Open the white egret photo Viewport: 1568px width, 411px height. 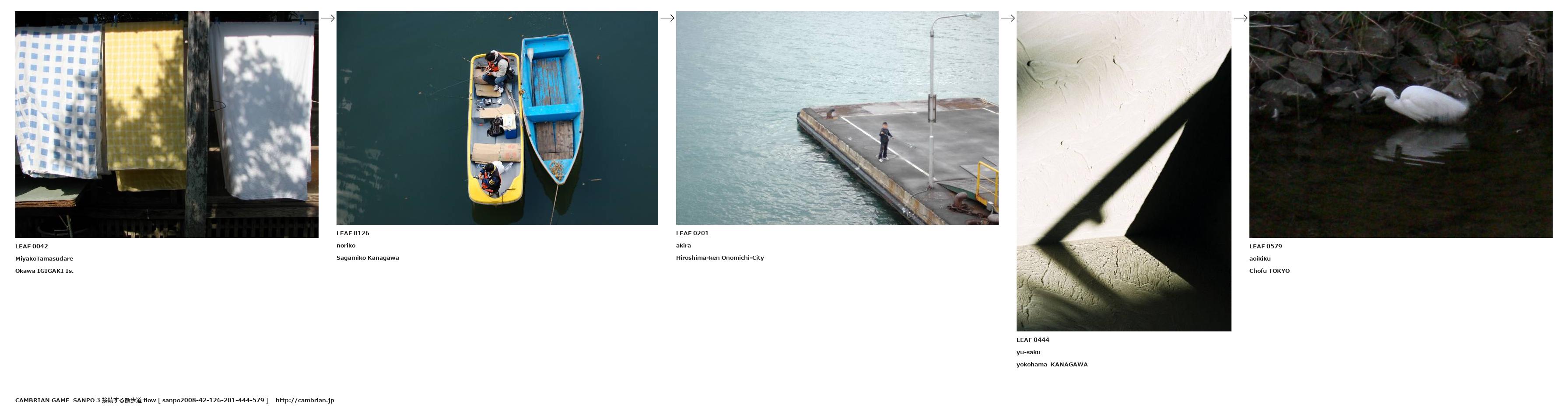pos(1400,124)
